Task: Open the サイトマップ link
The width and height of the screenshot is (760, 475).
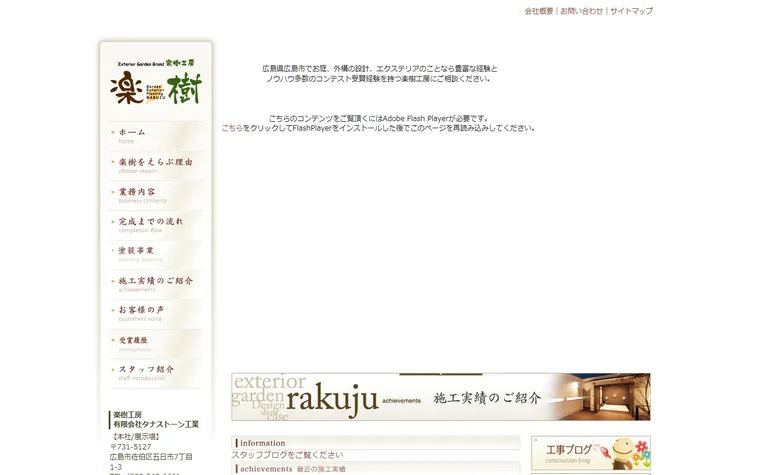Action: point(632,11)
